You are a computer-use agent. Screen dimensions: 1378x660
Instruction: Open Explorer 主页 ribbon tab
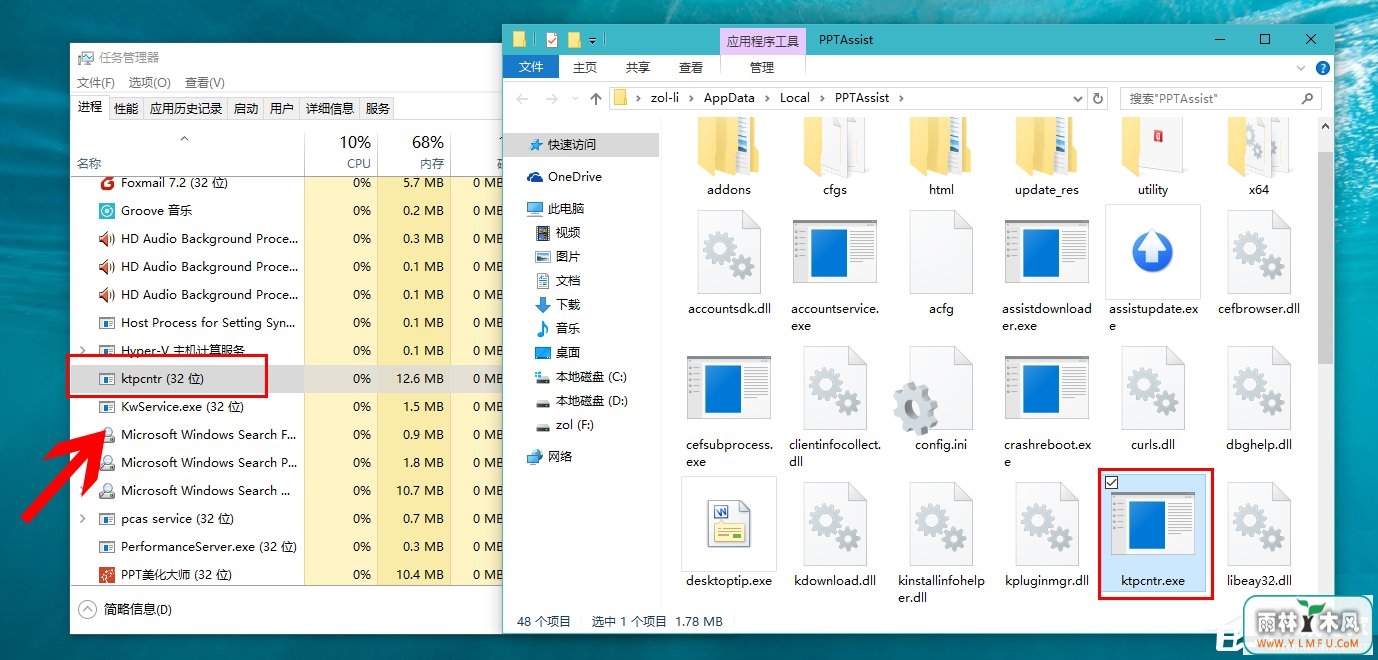coord(585,67)
